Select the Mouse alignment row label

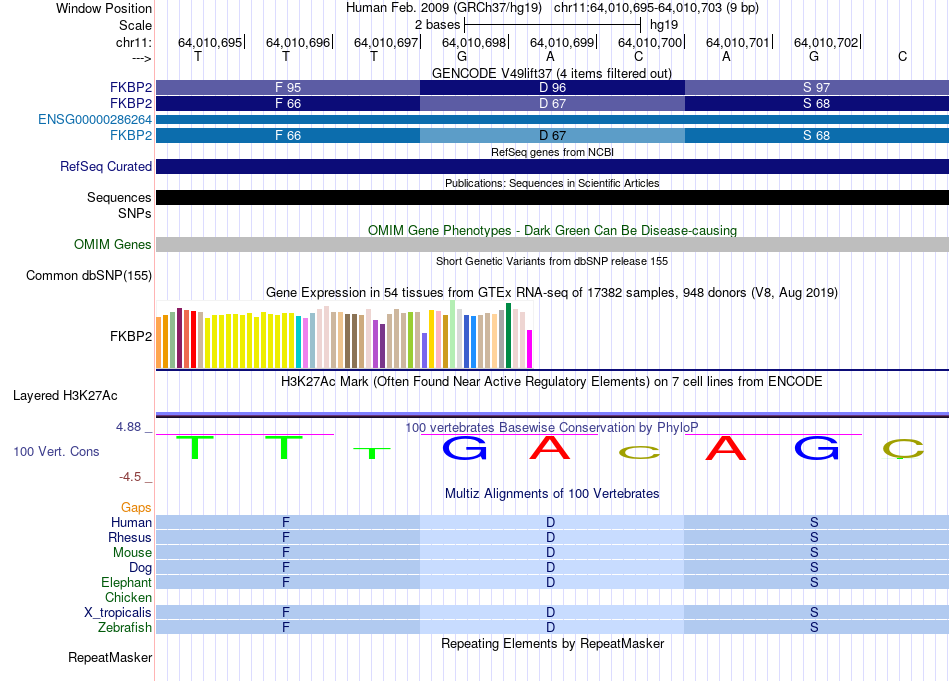pos(132,553)
